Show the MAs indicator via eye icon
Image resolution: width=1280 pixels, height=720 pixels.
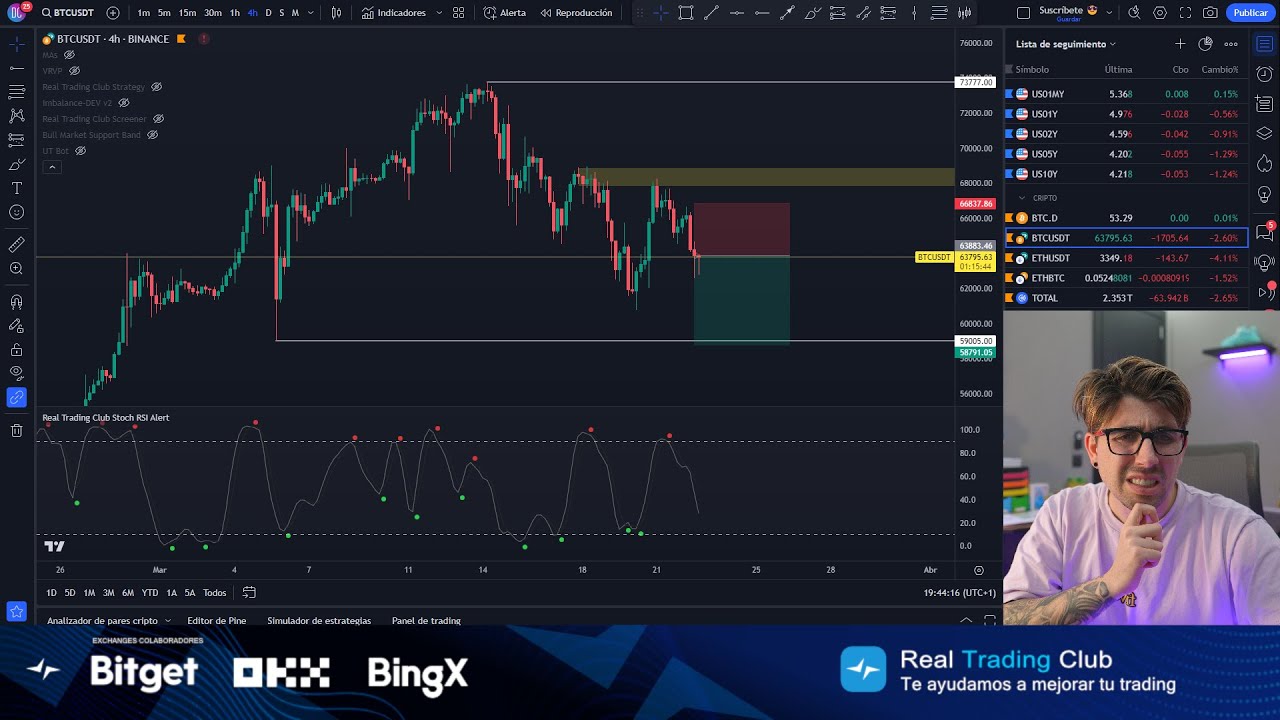[69, 55]
